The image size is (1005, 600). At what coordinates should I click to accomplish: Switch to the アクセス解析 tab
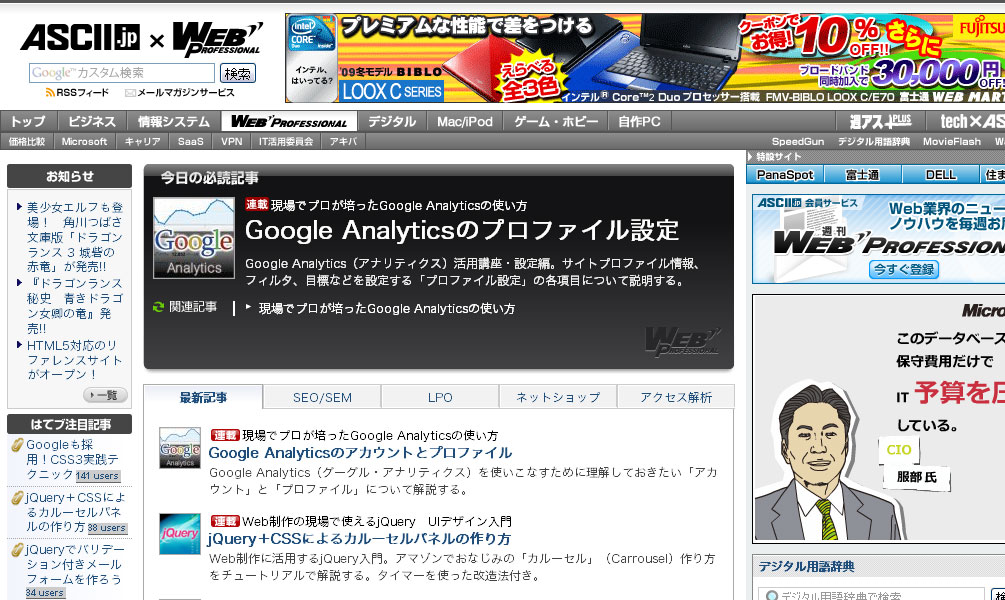click(676, 397)
